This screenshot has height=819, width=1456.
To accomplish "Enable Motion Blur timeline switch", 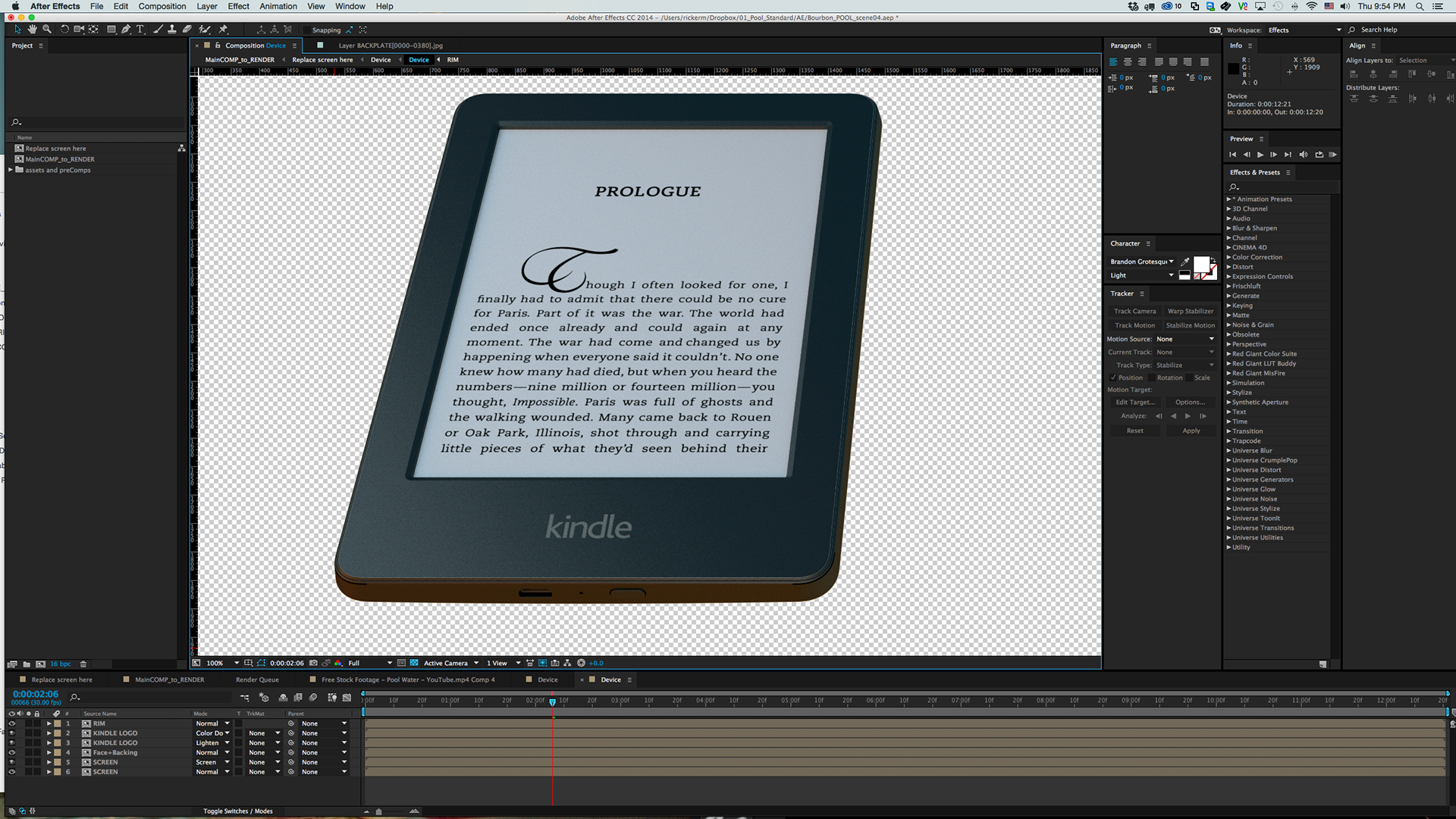I will pyautogui.click(x=313, y=697).
